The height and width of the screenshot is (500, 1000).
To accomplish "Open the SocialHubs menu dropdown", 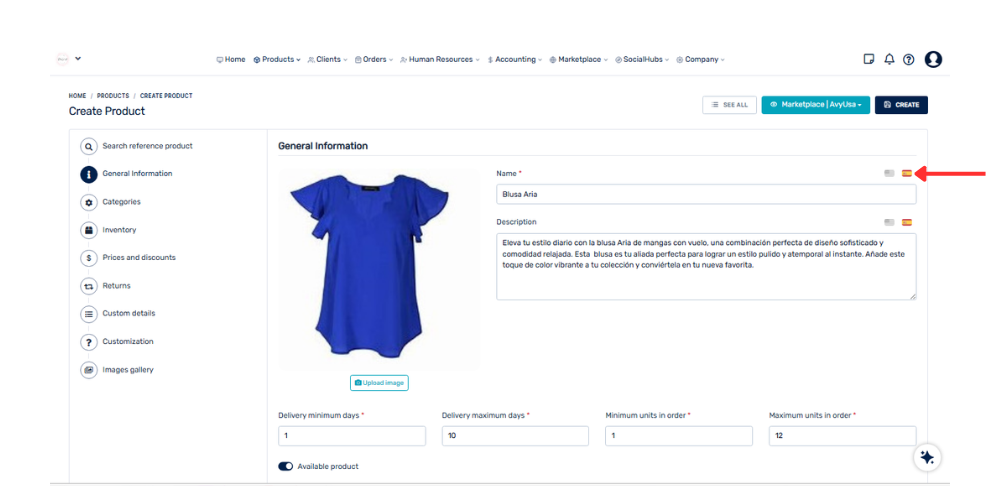I will pos(642,59).
